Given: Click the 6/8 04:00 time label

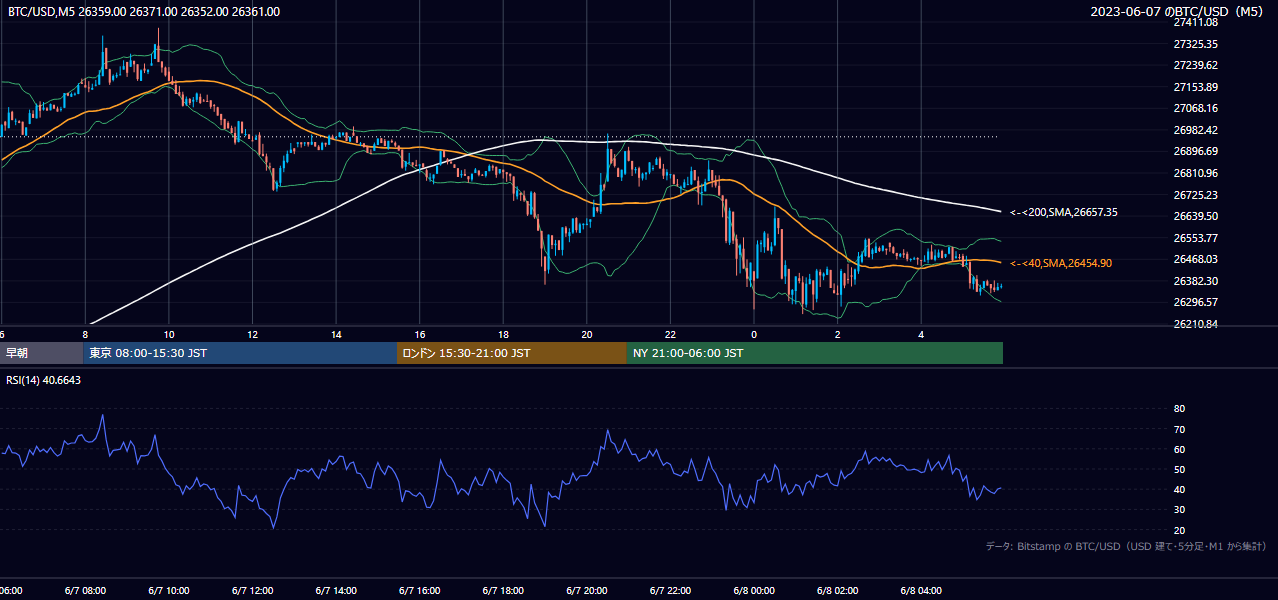Looking at the screenshot, I should click(920, 591).
